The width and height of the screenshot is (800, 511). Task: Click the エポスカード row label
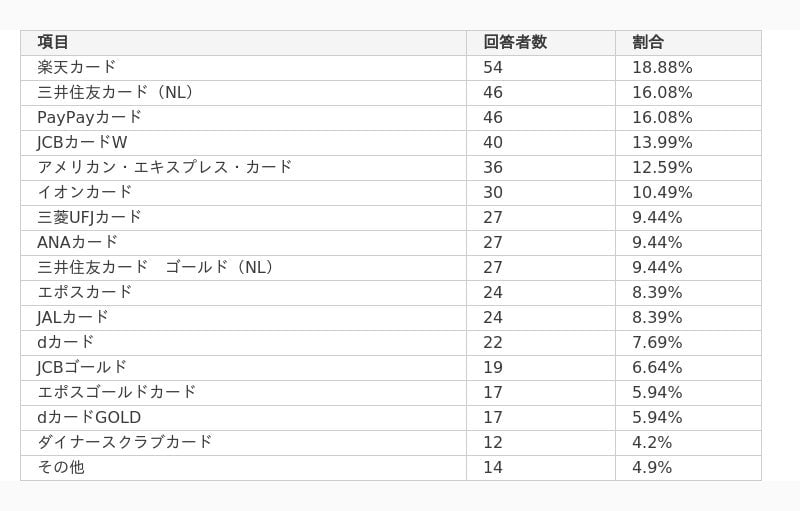(85, 292)
